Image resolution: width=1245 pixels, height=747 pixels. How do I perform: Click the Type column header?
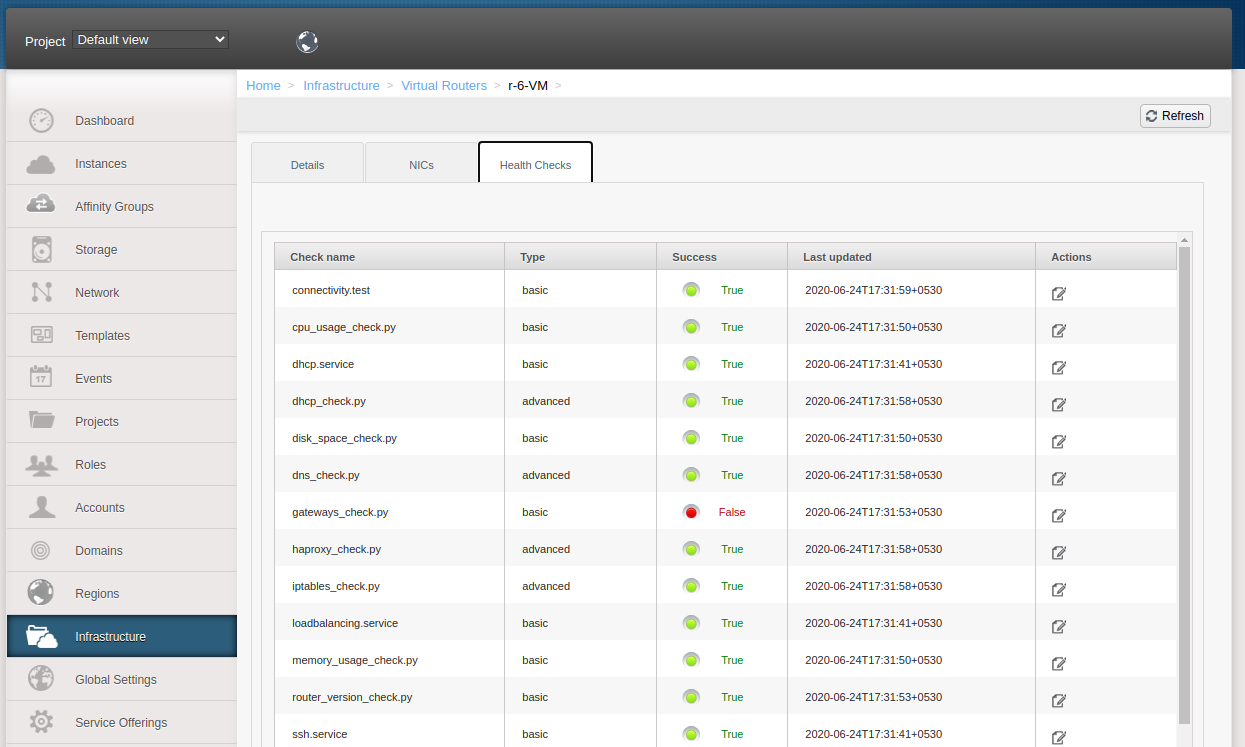(580, 257)
